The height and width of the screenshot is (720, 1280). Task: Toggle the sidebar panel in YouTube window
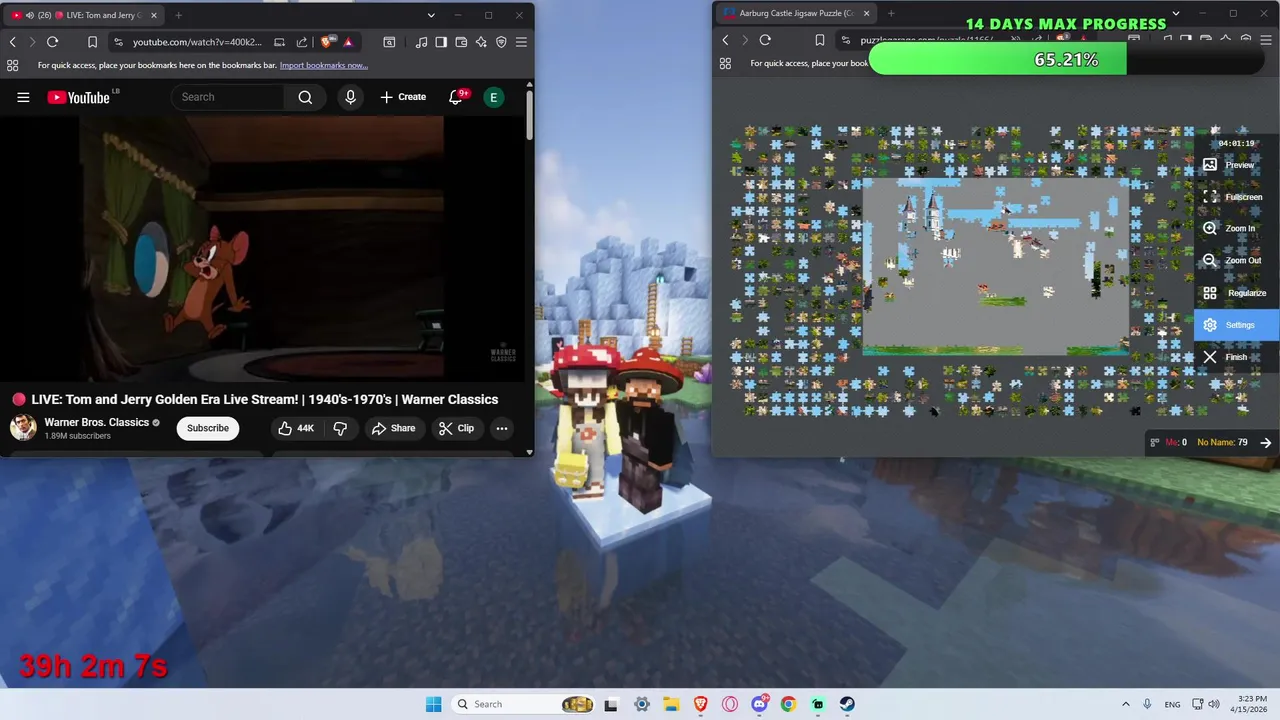441,42
